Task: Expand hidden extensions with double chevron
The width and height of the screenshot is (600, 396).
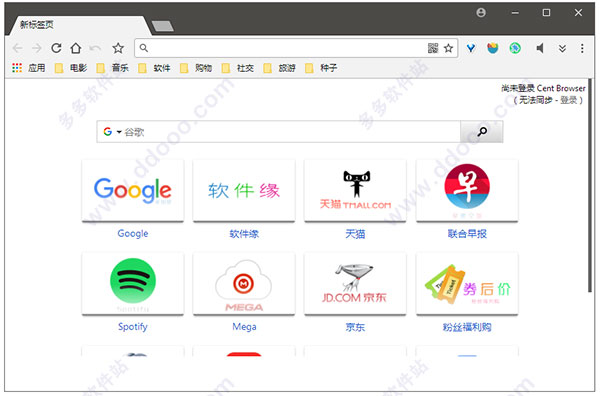Action: pos(562,48)
